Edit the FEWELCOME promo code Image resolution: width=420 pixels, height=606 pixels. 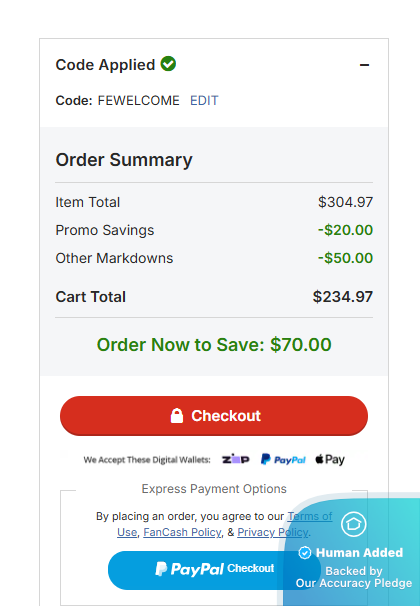click(x=204, y=100)
